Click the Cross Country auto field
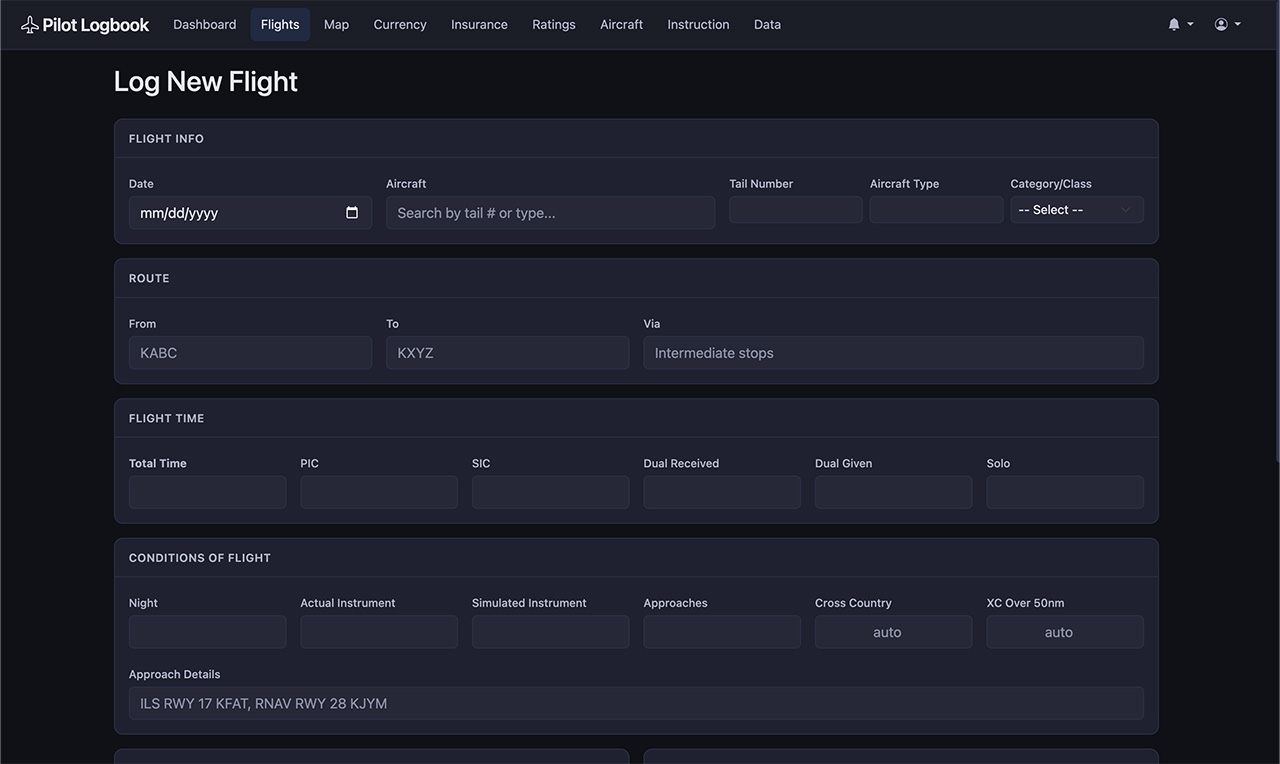 pos(893,631)
